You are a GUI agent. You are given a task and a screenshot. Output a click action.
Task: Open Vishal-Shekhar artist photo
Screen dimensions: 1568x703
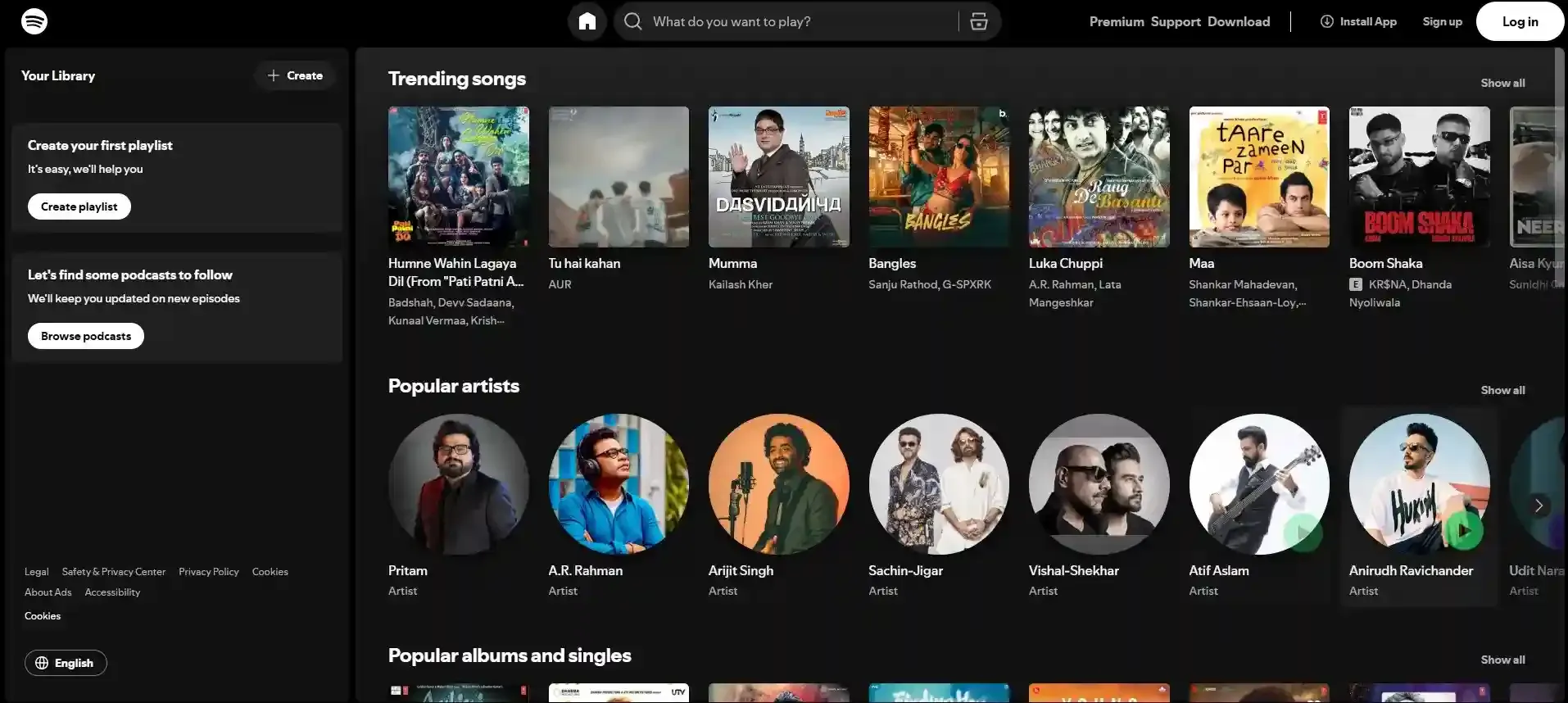1099,484
